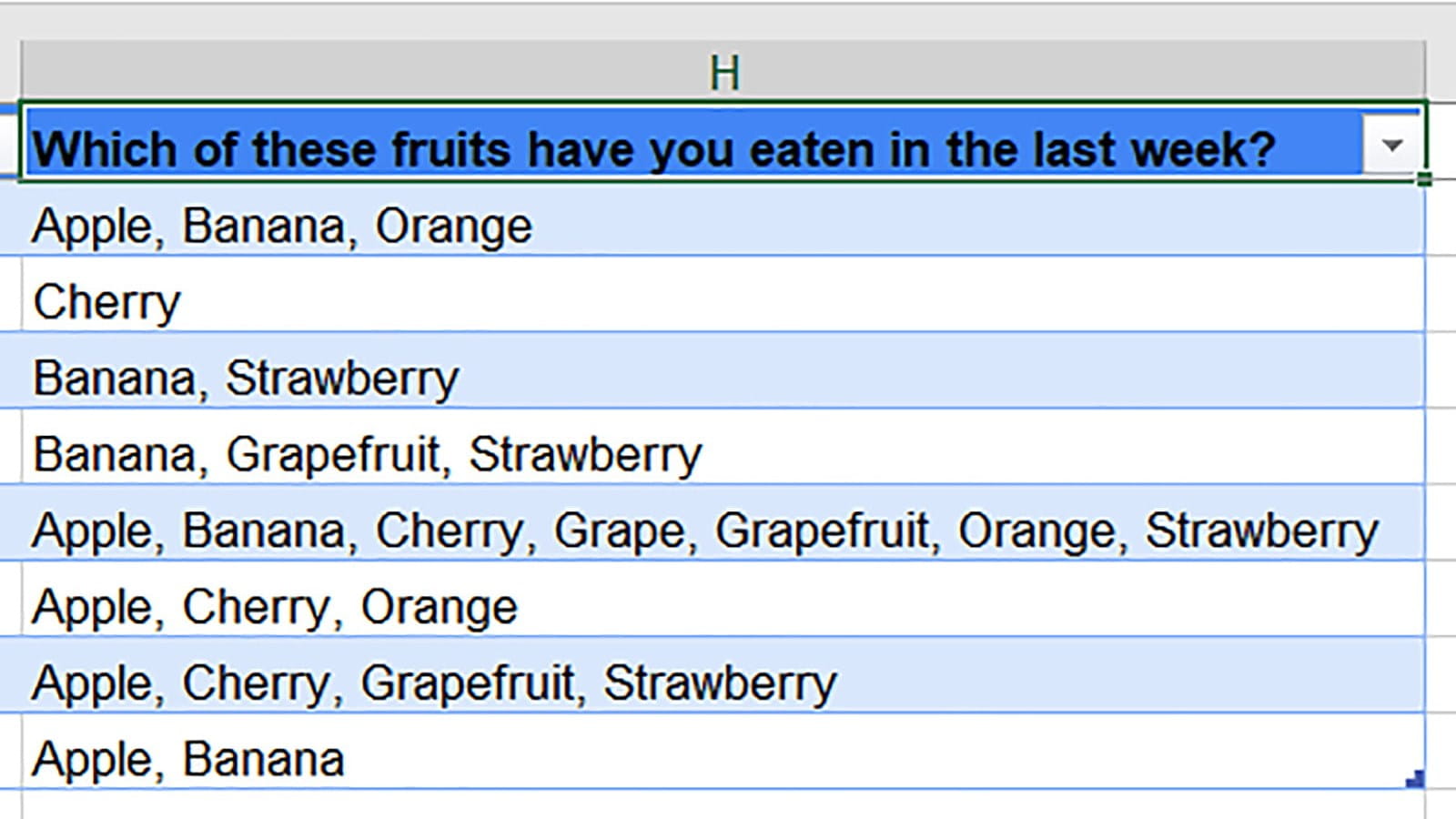Click the fill handle of the selected header cell
Image resolution: width=1456 pixels, height=819 pixels.
1425,180
